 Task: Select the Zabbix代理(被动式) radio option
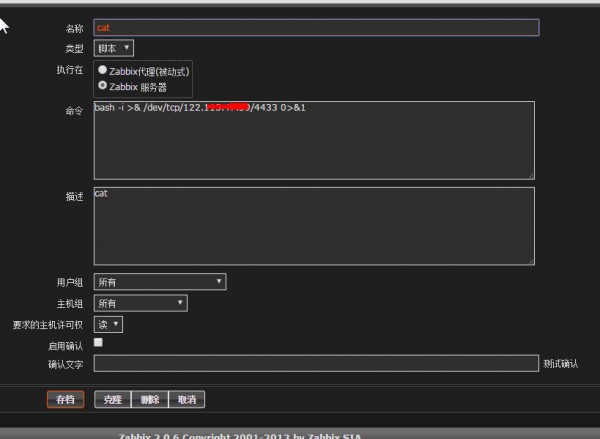pyautogui.click(x=102, y=70)
